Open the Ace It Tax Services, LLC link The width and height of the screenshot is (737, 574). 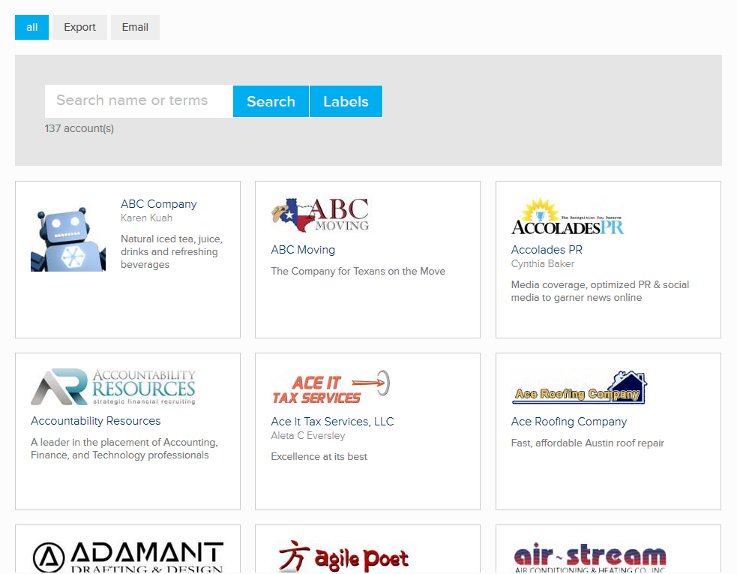(x=332, y=421)
